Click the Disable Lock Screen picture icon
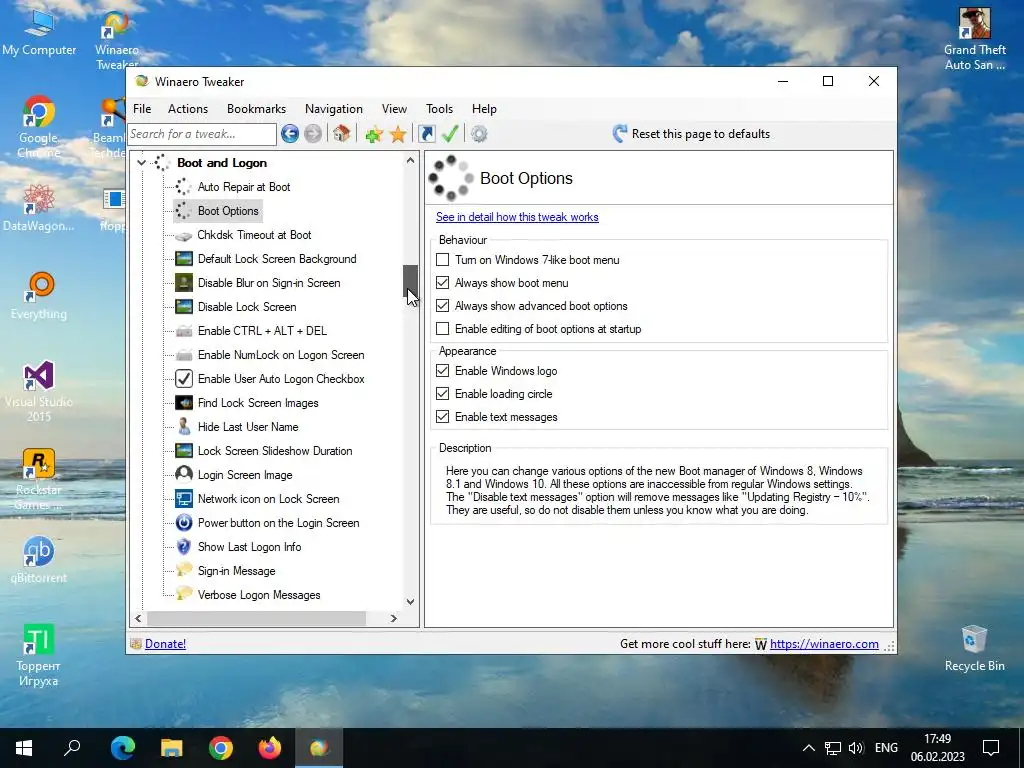The height and width of the screenshot is (768, 1024). tap(184, 307)
